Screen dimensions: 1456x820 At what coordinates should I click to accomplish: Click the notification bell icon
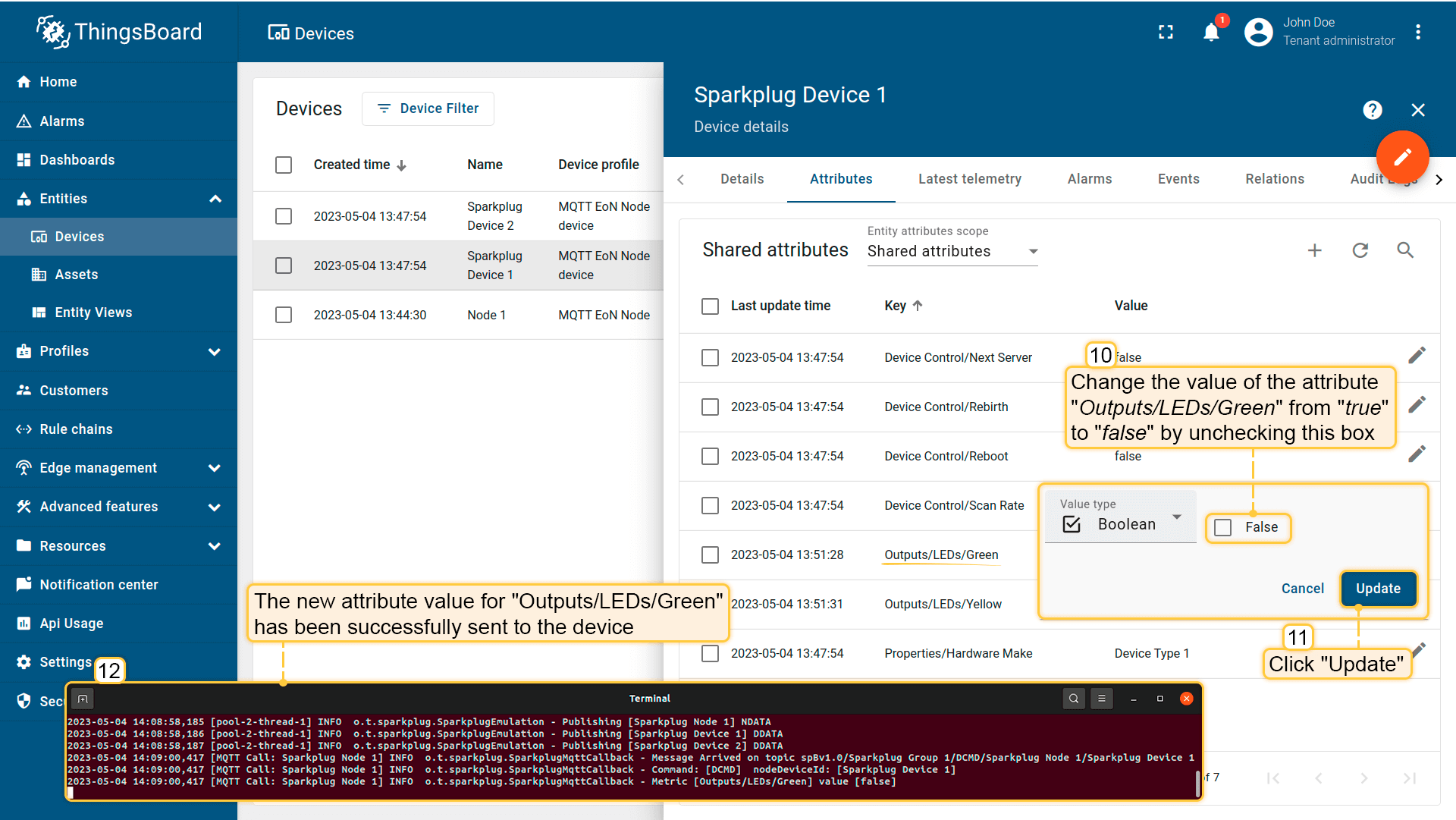(1211, 33)
